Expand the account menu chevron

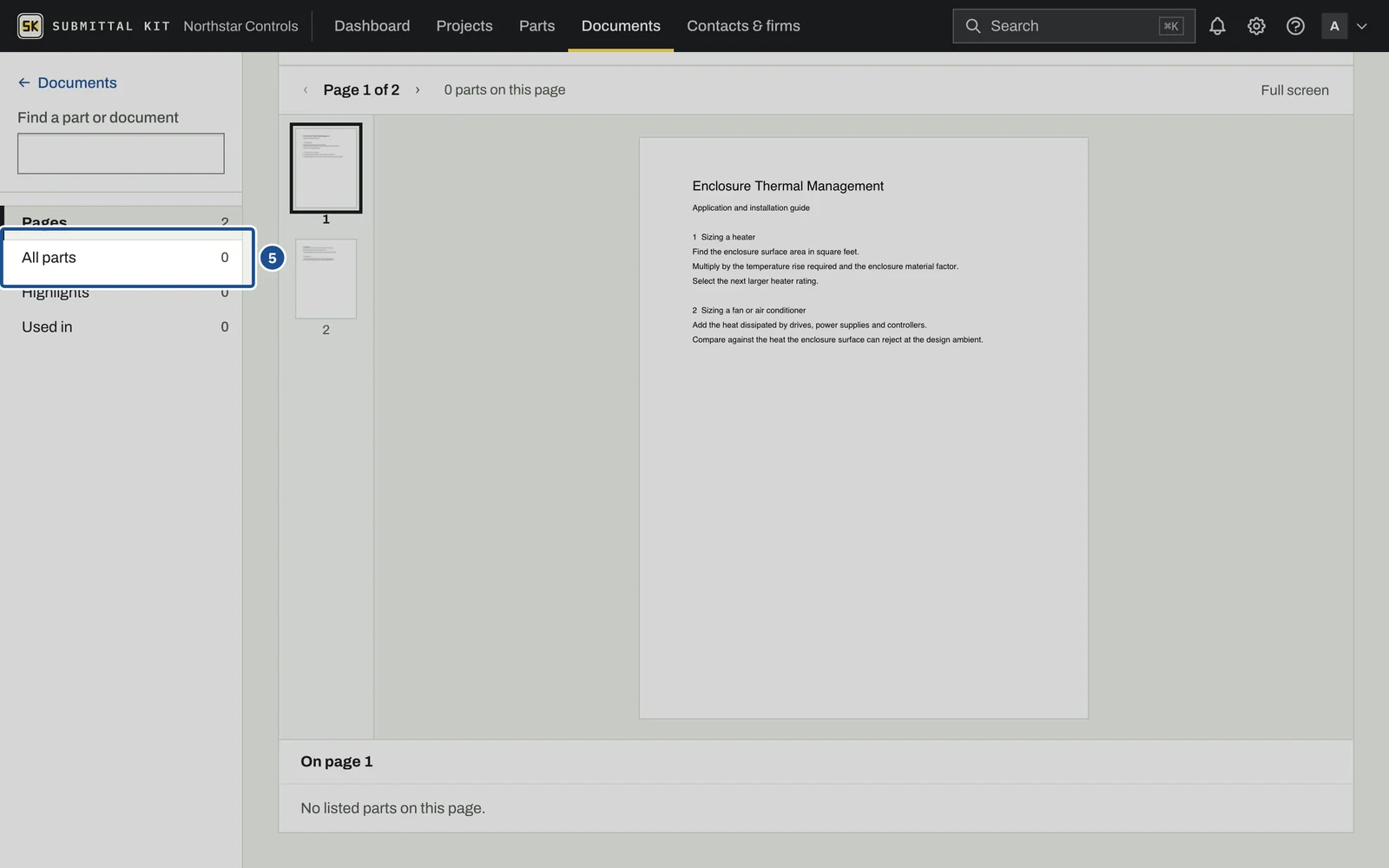[1362, 26]
